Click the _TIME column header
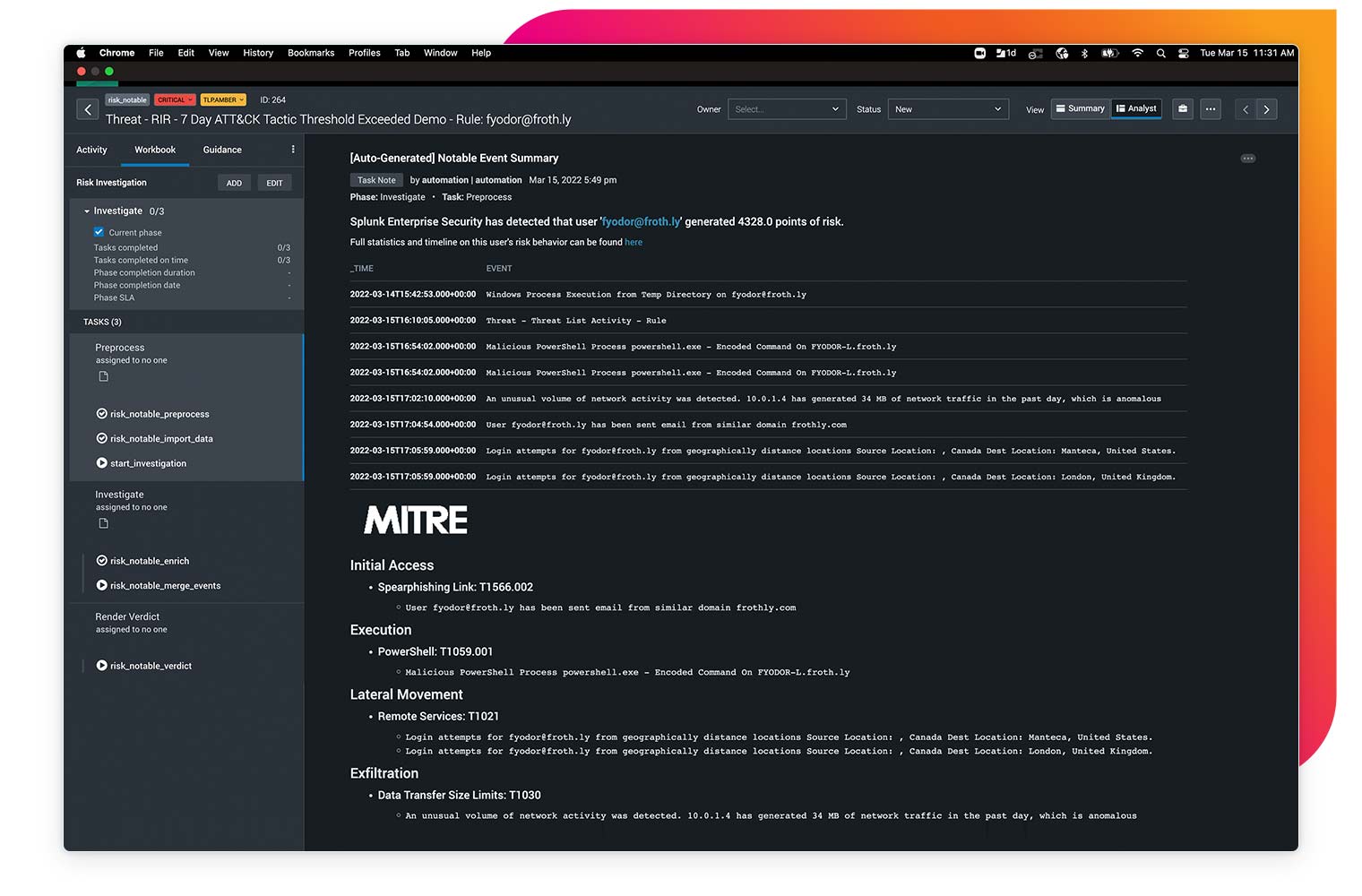This screenshot has height=896, width=1362. (x=362, y=269)
